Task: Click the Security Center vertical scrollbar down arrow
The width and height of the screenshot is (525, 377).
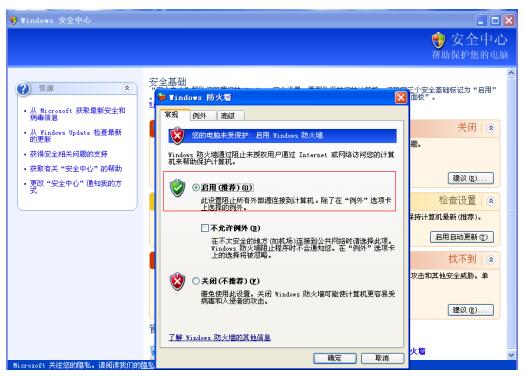Action: point(511,355)
